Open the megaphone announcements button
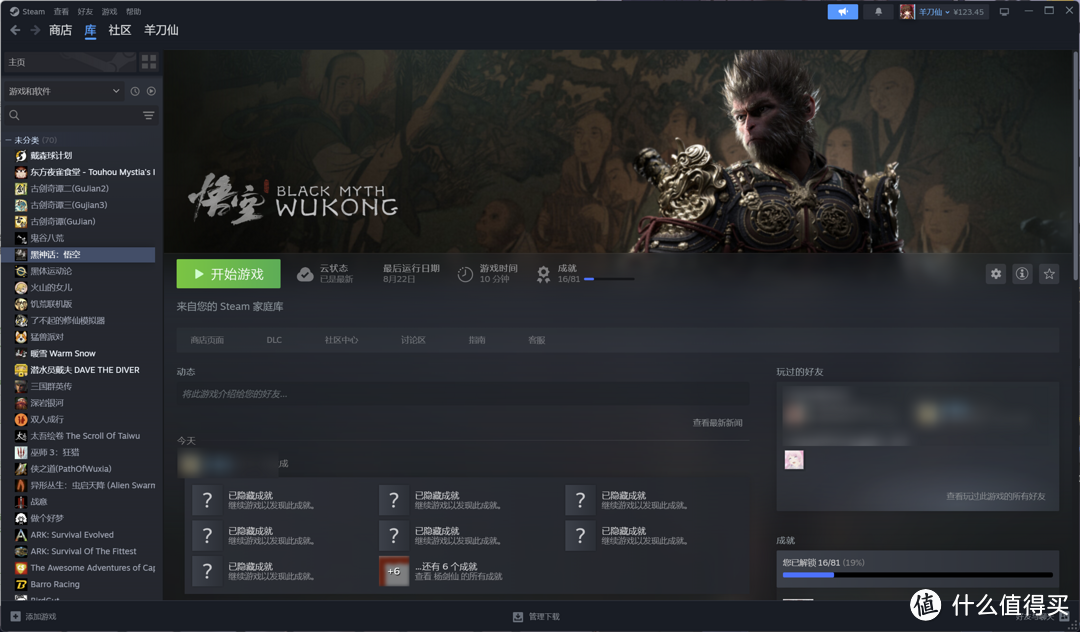1080x632 pixels. 842,12
